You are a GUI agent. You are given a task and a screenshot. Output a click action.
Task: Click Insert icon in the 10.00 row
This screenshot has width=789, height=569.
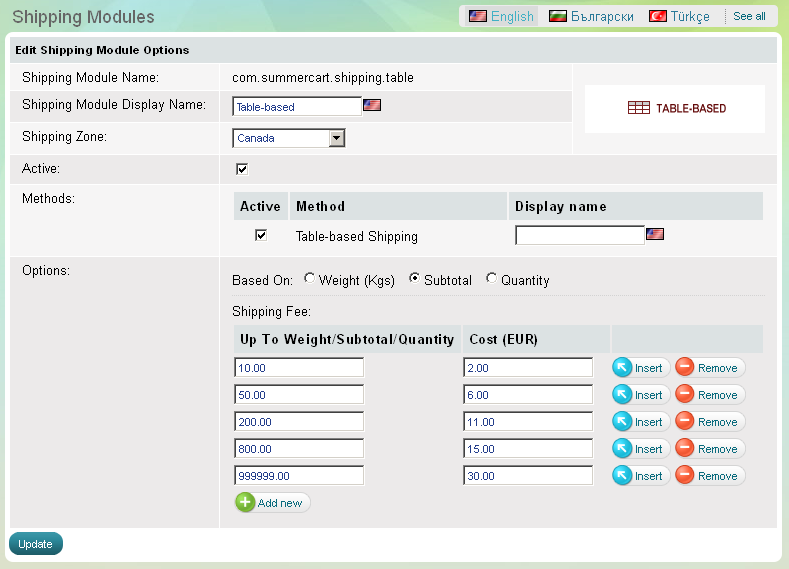[x=623, y=368]
